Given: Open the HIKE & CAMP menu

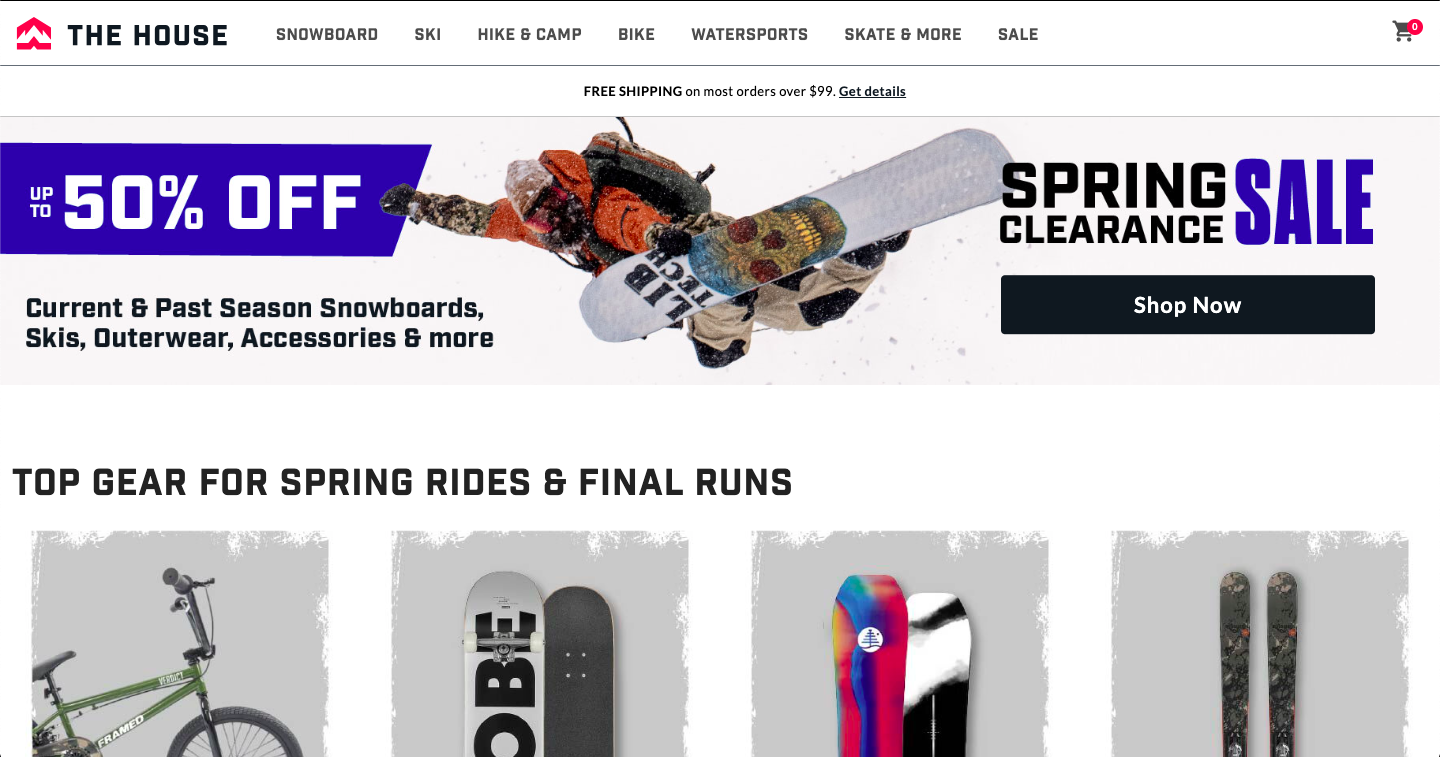Looking at the screenshot, I should tap(530, 34).
